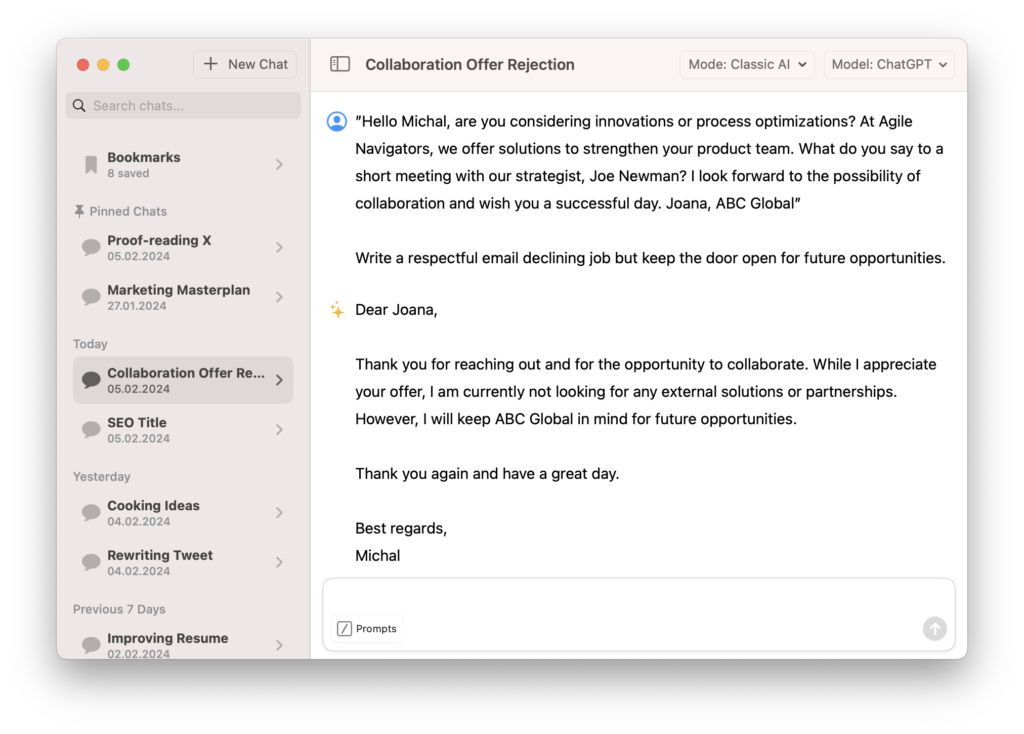Click the pin icon beside Pinned Chats
1024x734 pixels.
coord(79,211)
